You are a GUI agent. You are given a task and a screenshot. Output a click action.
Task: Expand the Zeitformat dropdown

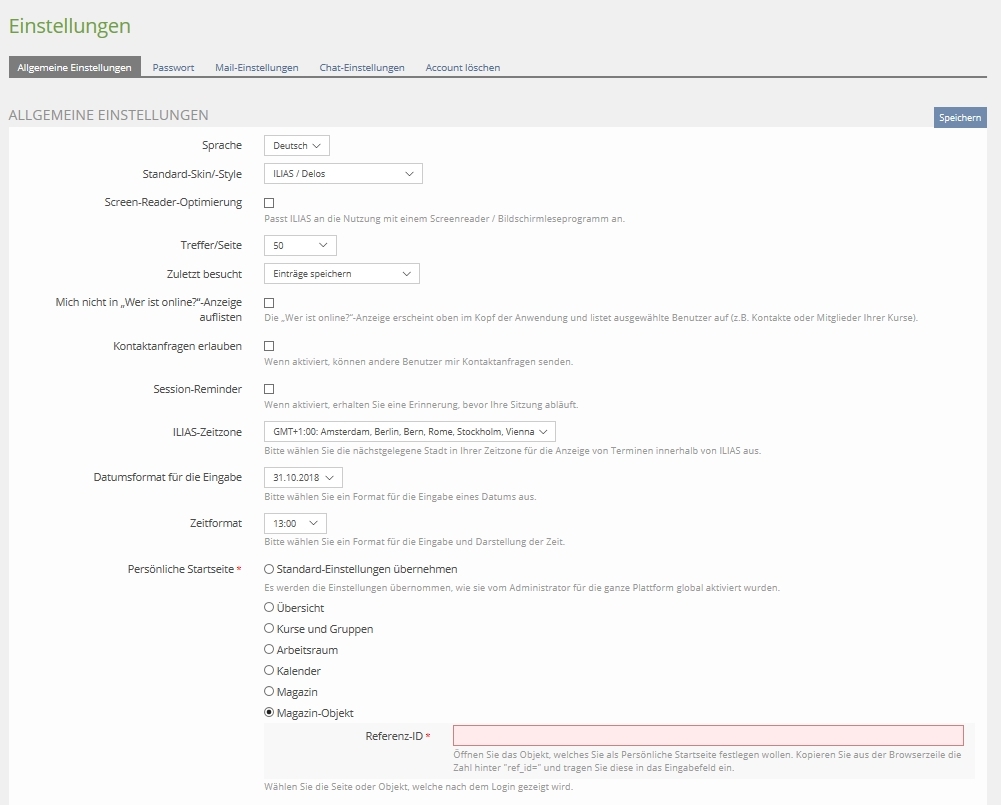(295, 523)
